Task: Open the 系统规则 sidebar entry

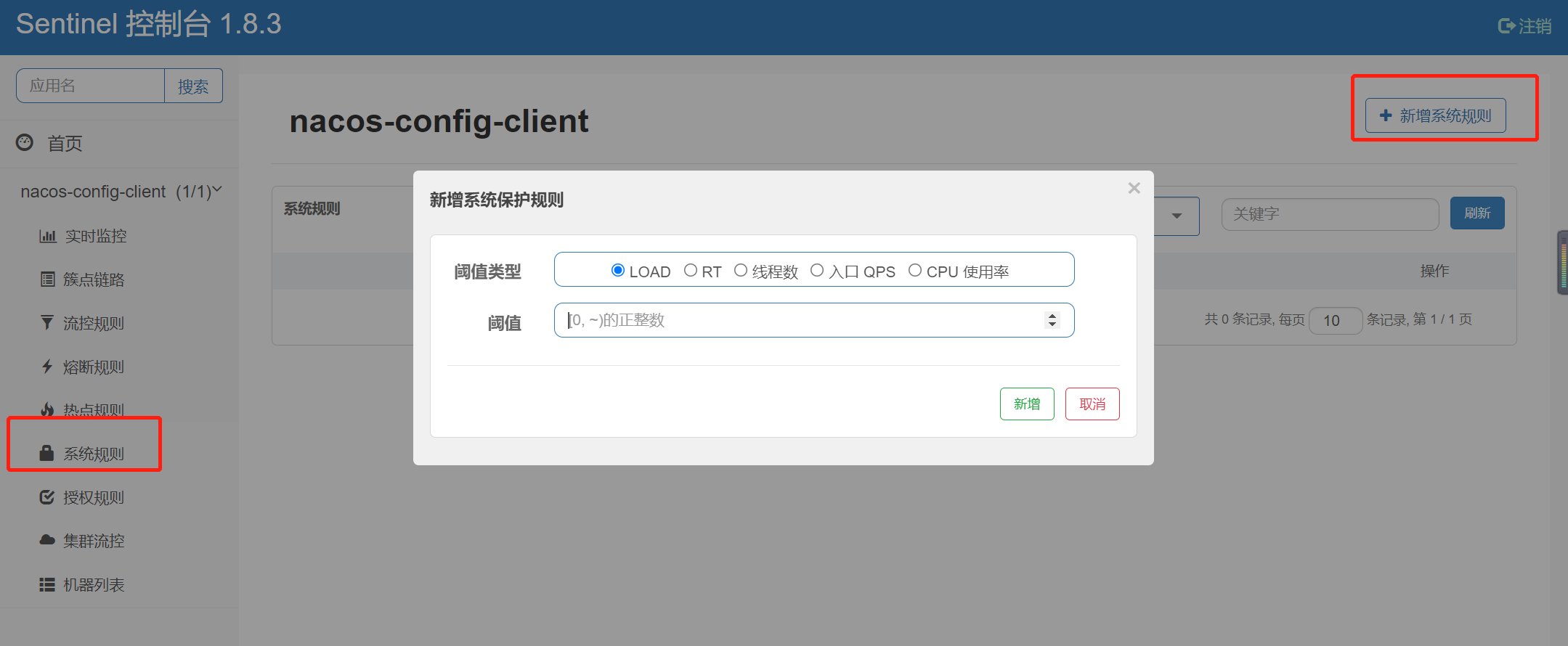Action: [94, 454]
